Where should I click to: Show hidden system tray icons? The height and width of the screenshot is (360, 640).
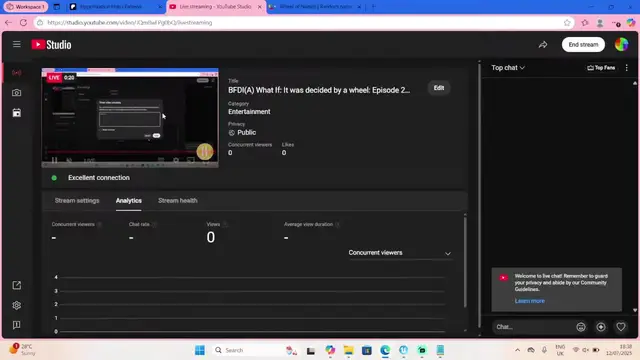coord(517,350)
